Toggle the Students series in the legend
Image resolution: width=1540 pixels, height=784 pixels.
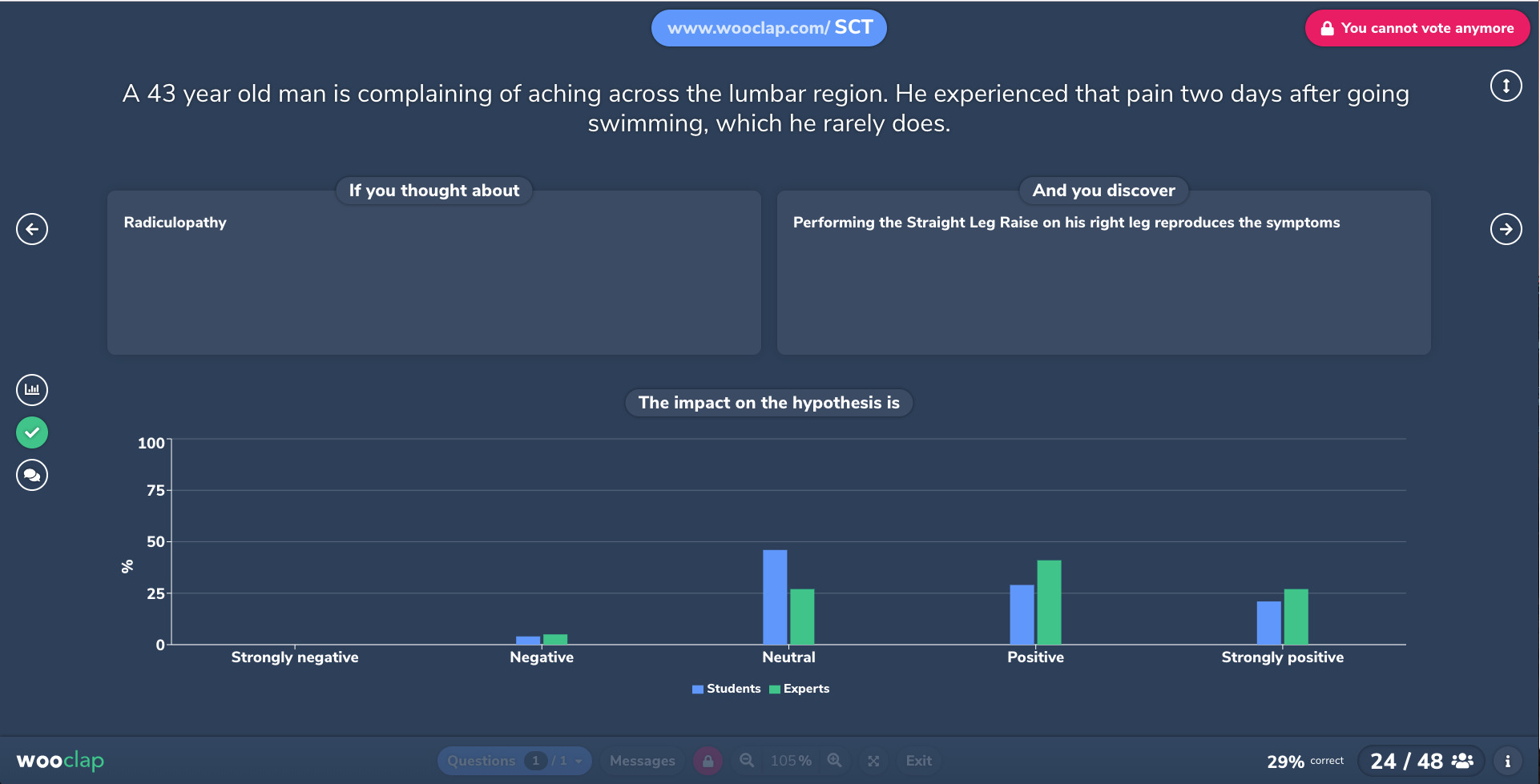pos(726,689)
